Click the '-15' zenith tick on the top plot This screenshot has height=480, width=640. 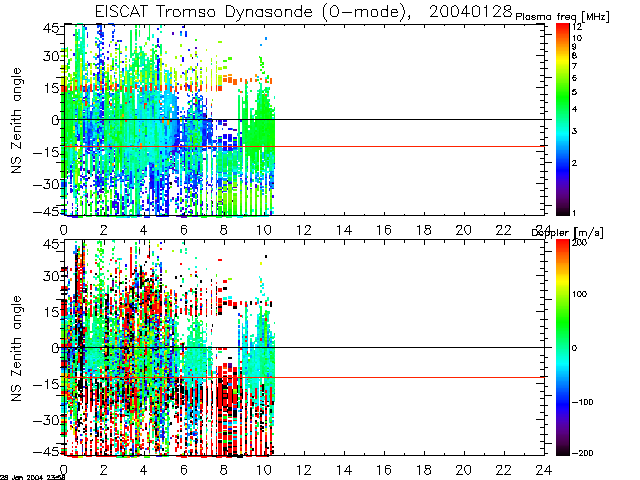(x=47, y=153)
